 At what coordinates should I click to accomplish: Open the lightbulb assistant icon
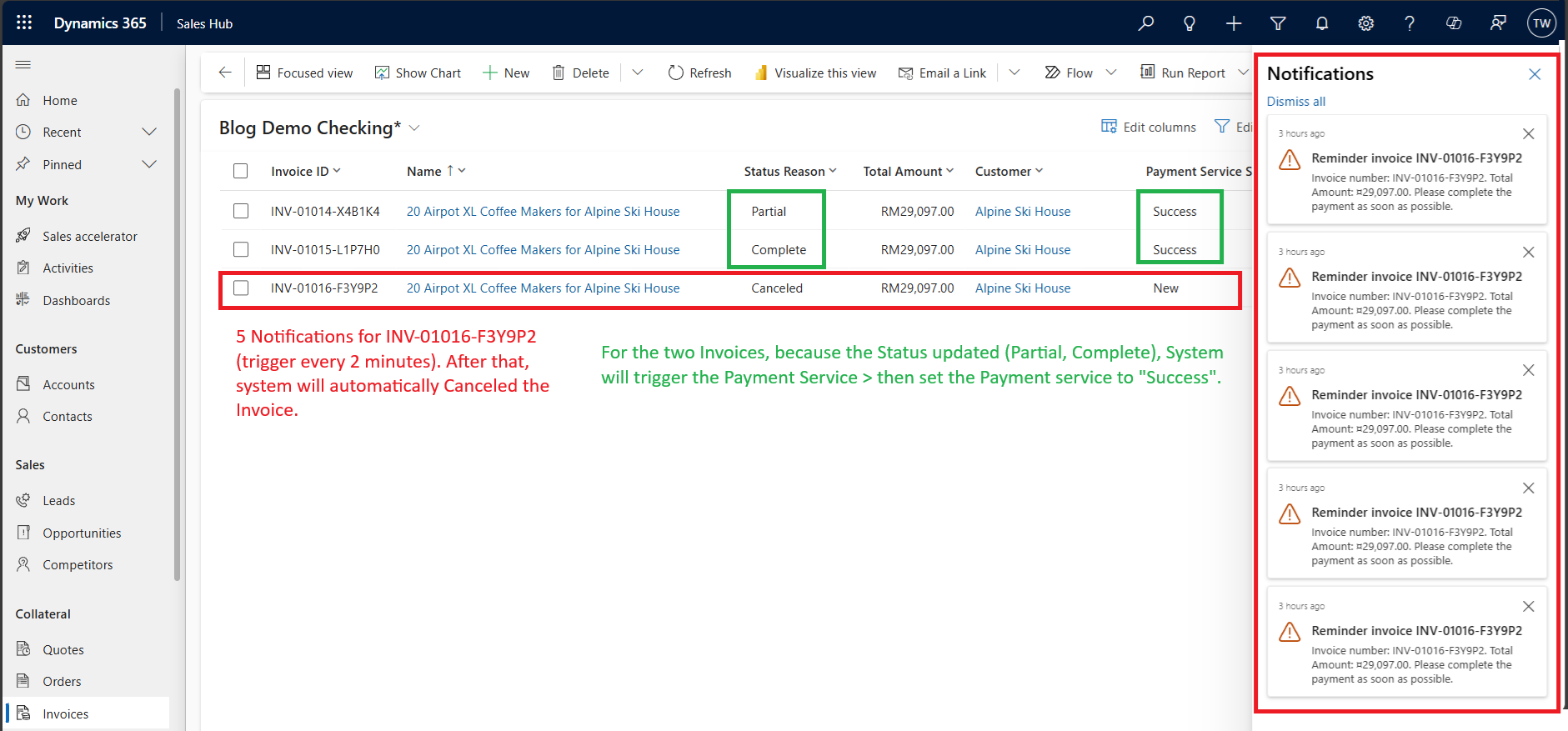tap(1190, 23)
